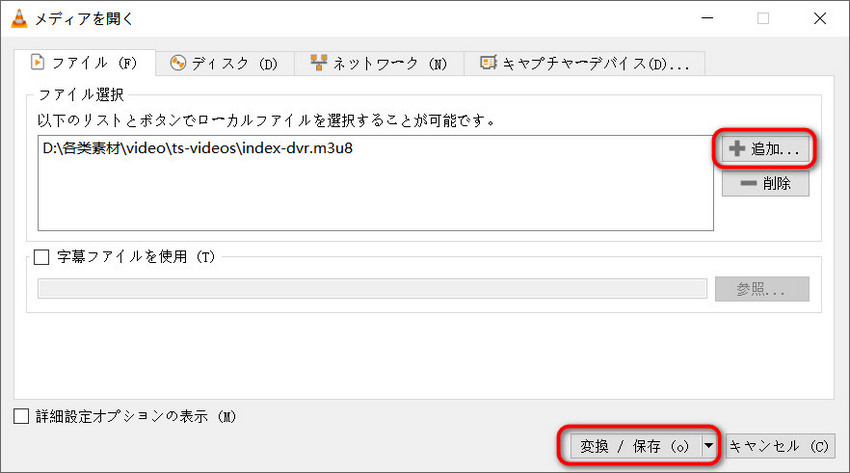Click the 追加... button to add a file
The height and width of the screenshot is (473, 850).
(765, 148)
